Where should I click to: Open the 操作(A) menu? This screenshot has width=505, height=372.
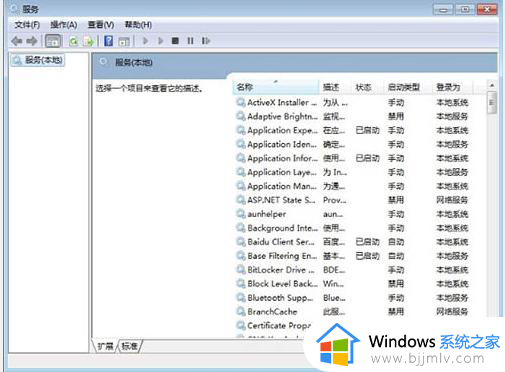click(64, 25)
